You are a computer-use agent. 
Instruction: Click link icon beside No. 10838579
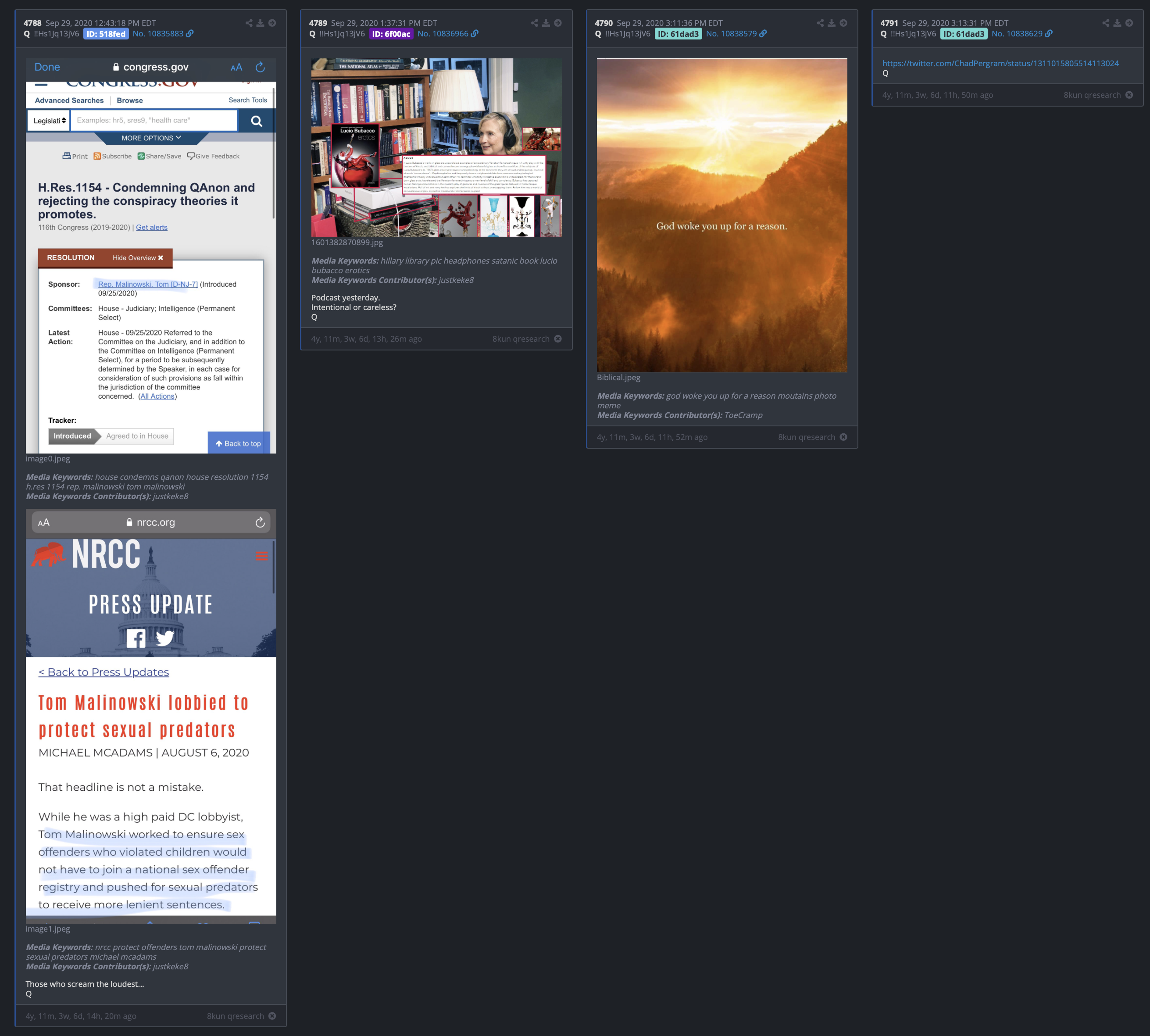[x=764, y=34]
